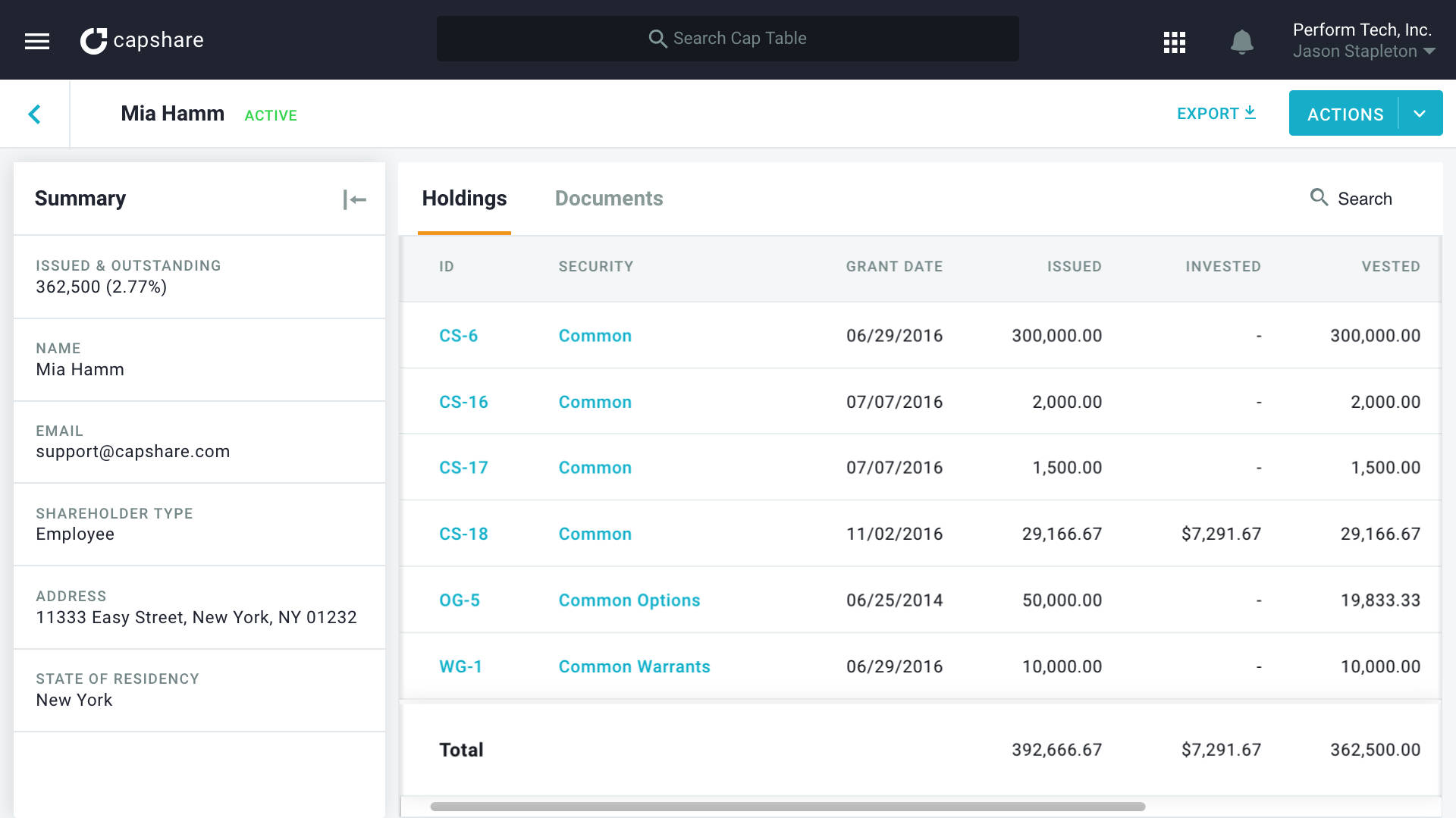Click the search icon above the Holdings table
The width and height of the screenshot is (1456, 818).
[x=1318, y=197]
